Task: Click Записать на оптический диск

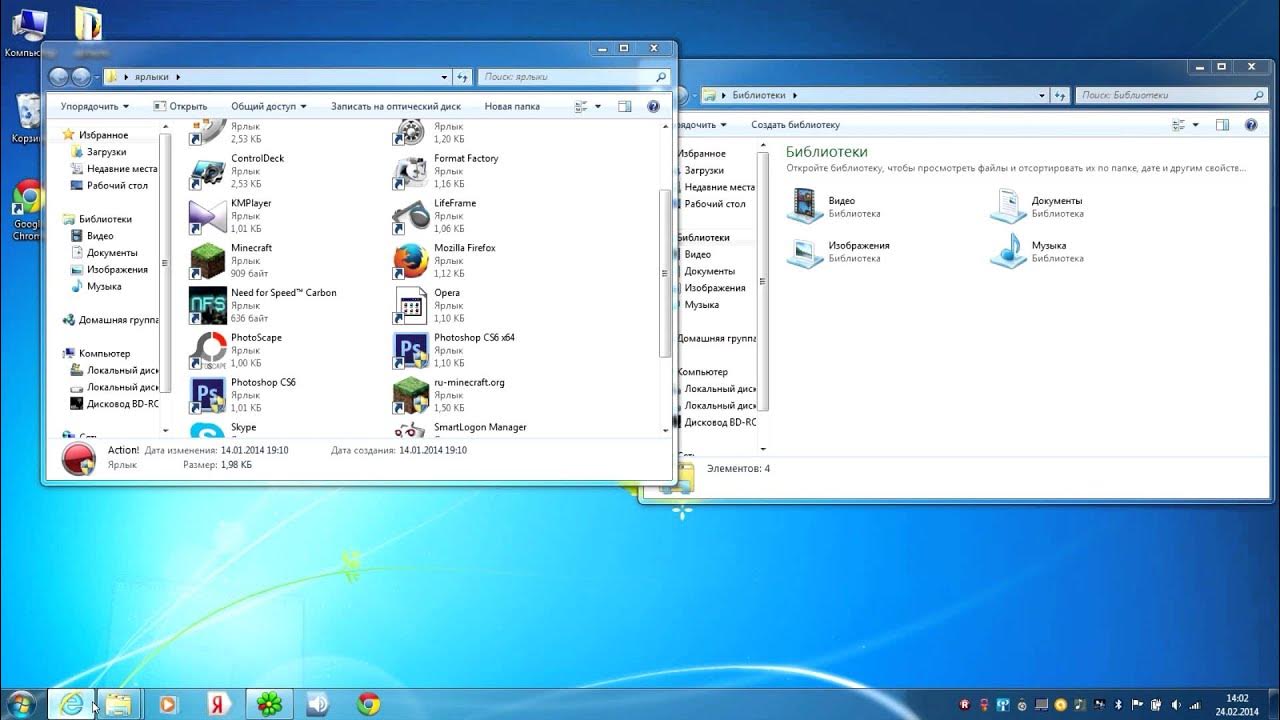Action: coord(396,106)
